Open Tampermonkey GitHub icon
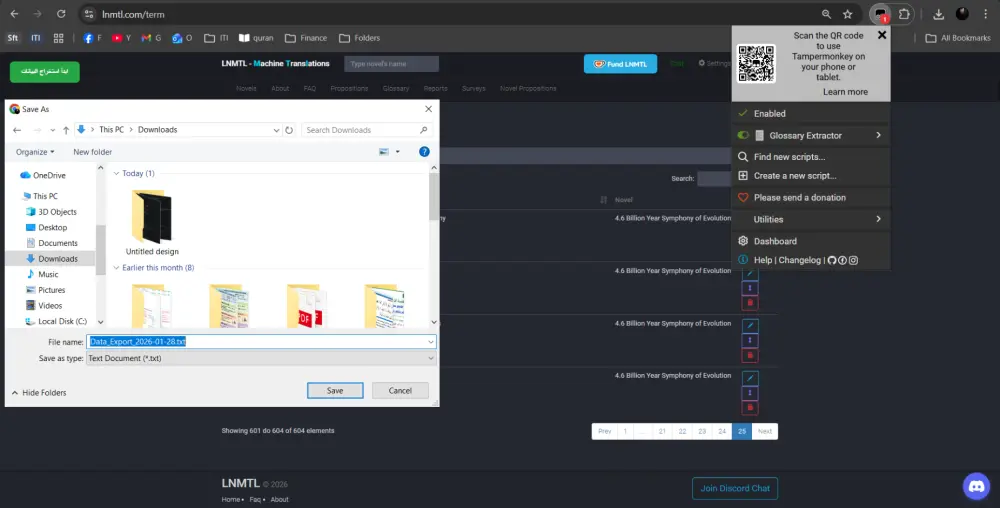 832,260
